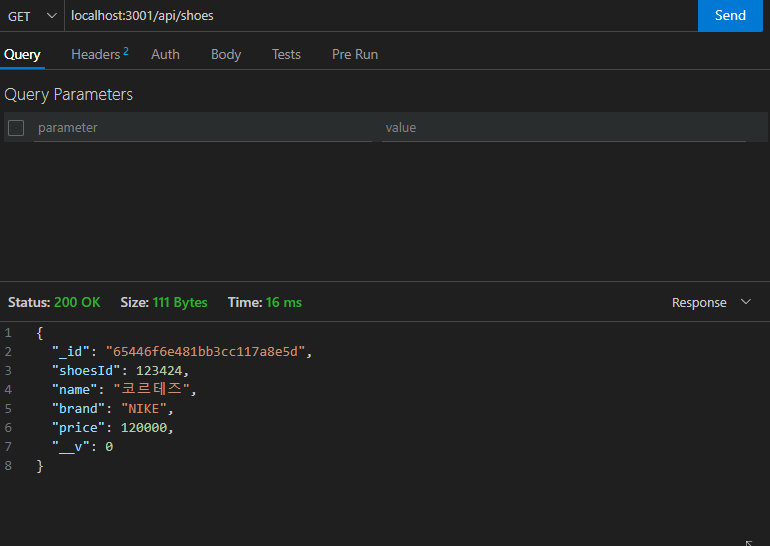Screen dimensions: 770x546
Task: Switch to the Query tab
Action: tap(22, 54)
